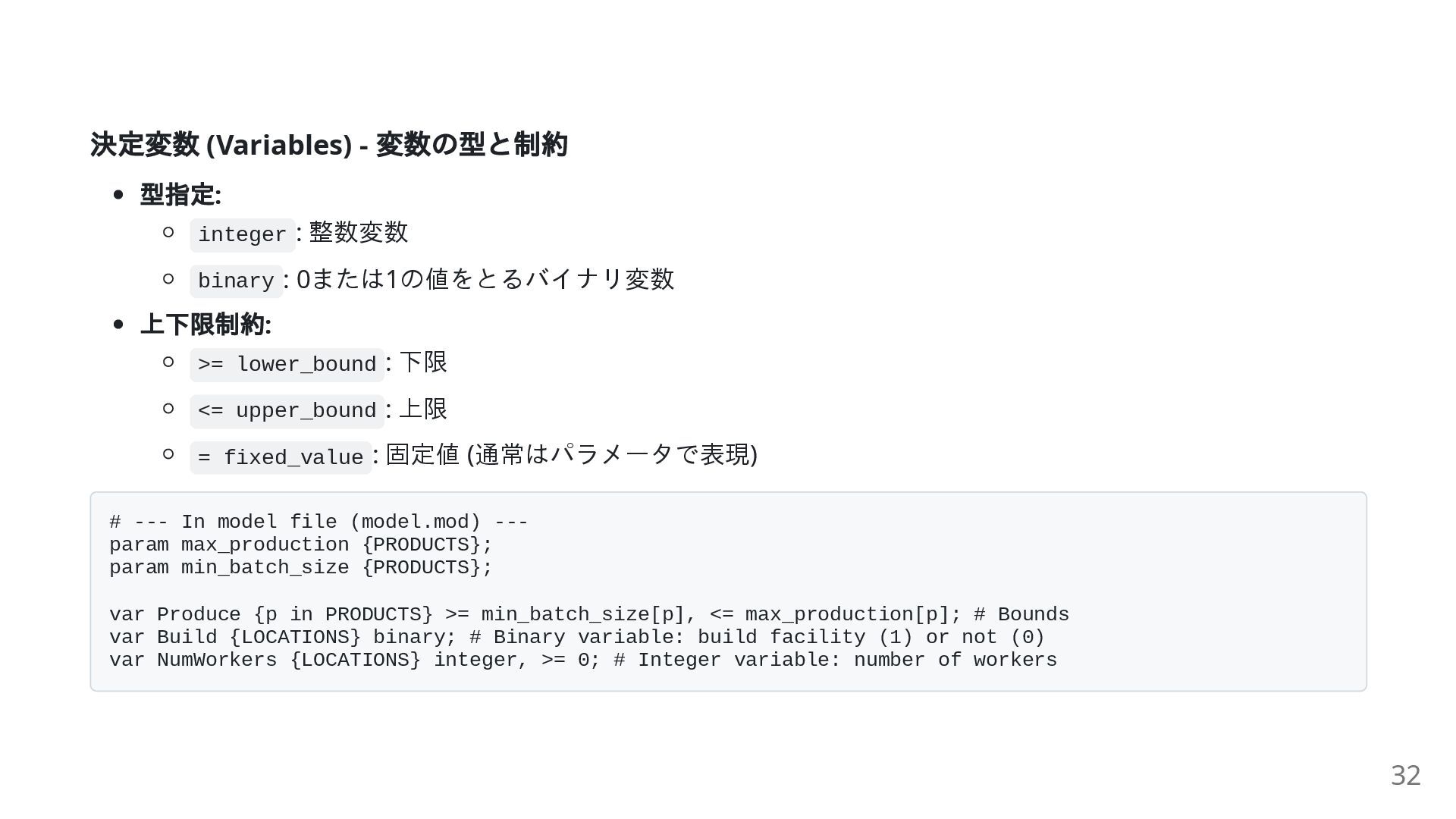This screenshot has width=1456, height=819.
Task: Click the >= lower_bound code tag
Action: tap(287, 365)
